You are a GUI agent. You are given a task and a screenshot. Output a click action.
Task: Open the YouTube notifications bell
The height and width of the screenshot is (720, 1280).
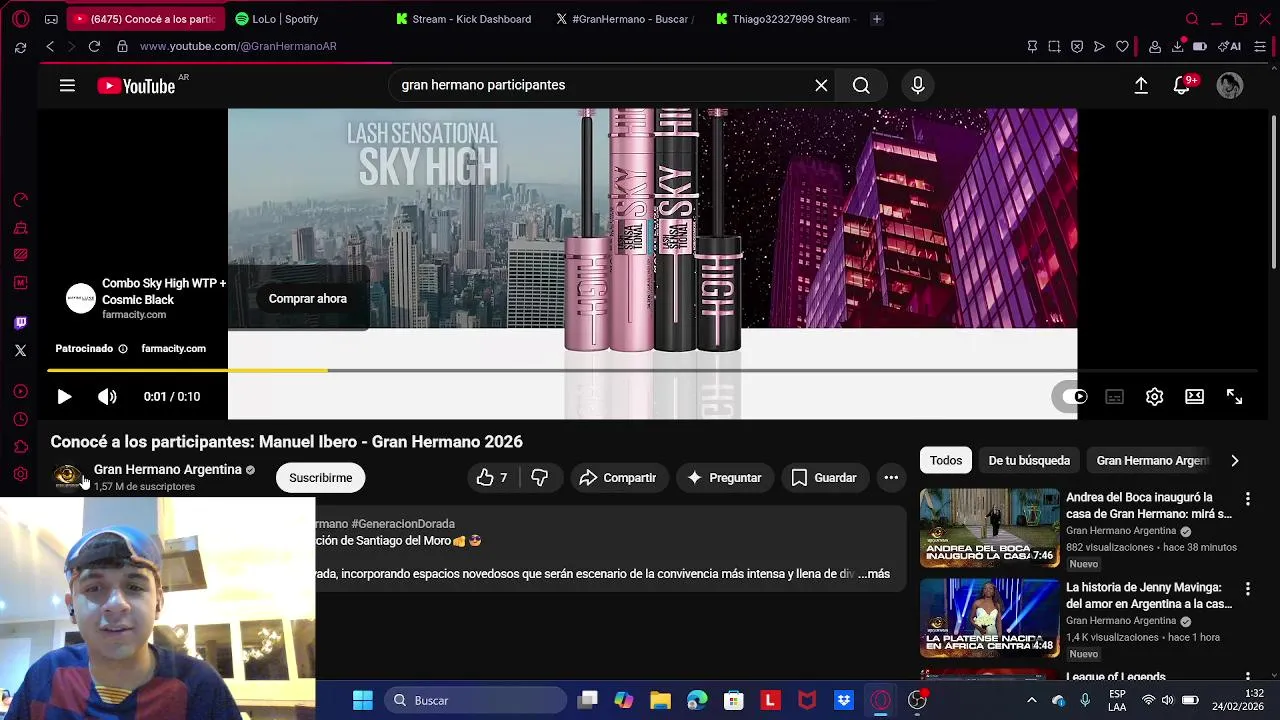coord(1182,86)
